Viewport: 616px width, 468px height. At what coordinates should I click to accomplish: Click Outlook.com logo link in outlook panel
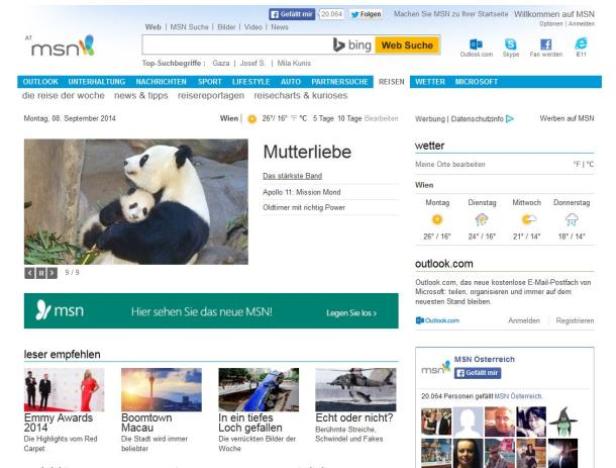click(437, 321)
